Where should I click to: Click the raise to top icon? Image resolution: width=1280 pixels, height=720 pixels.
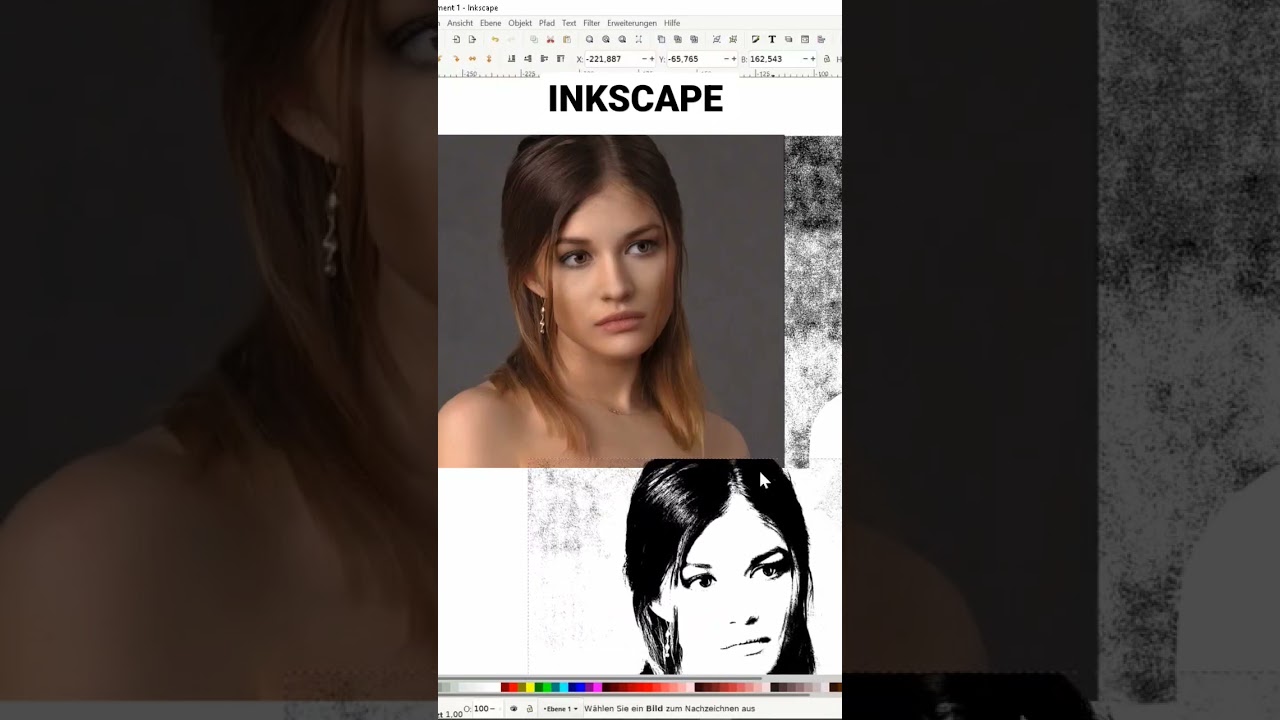point(560,59)
